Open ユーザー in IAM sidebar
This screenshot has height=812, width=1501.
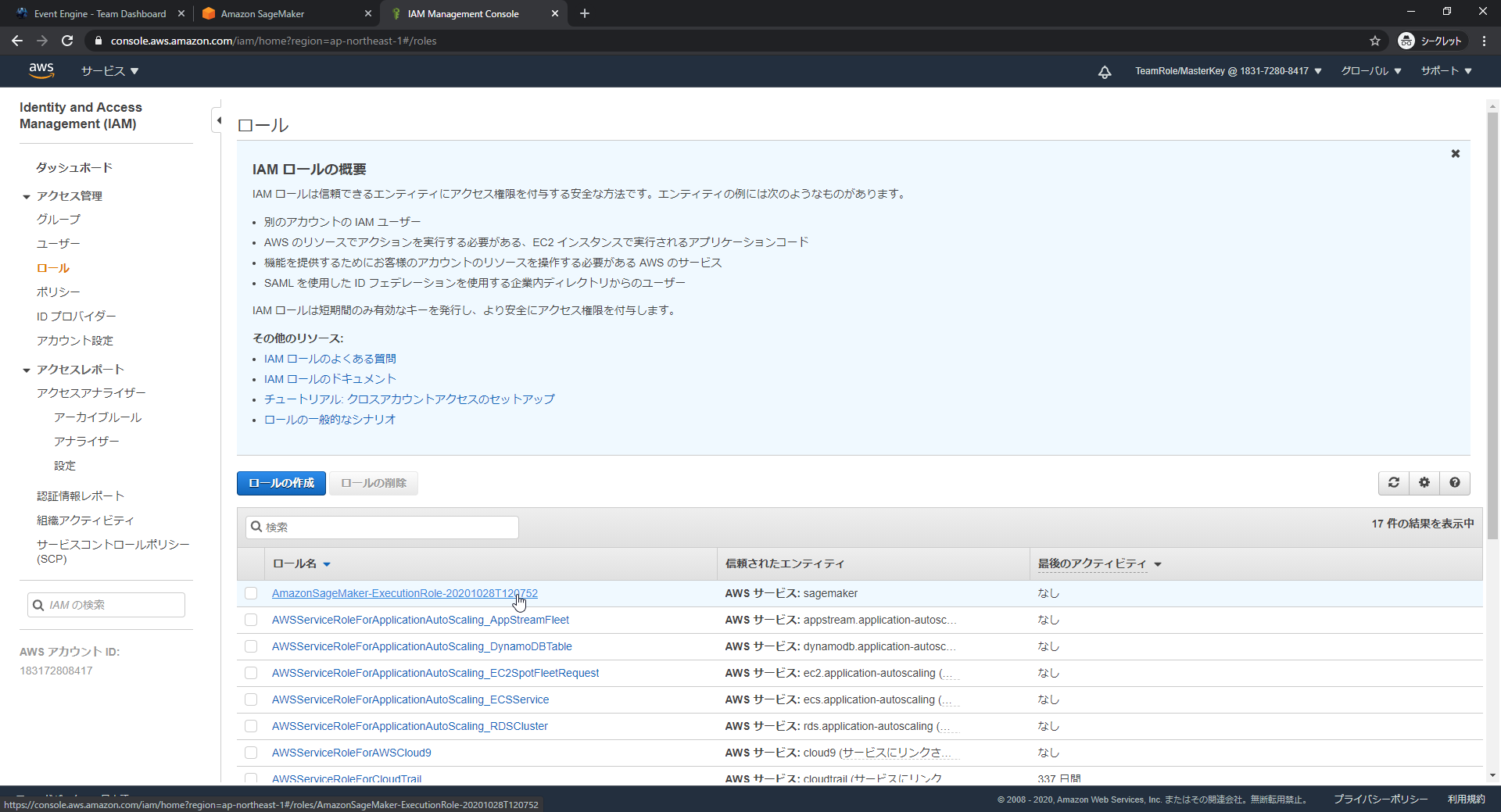click(58, 244)
